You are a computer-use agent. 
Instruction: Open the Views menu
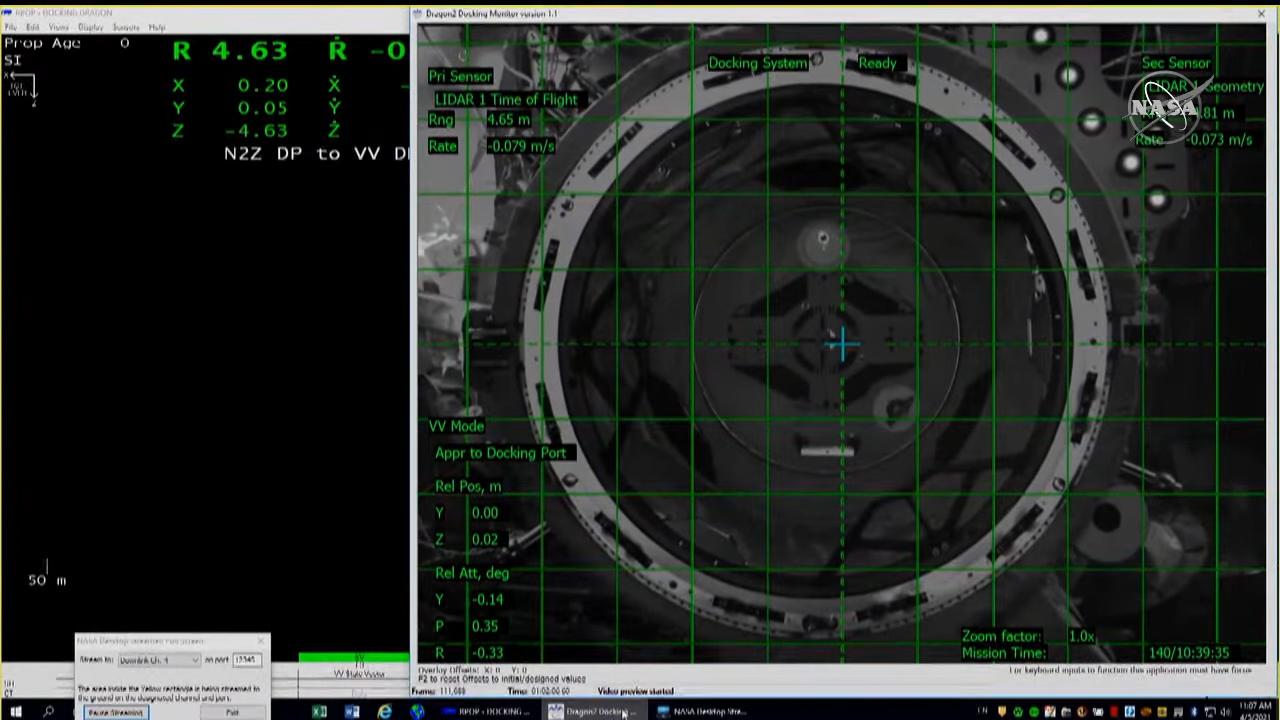coord(58,27)
